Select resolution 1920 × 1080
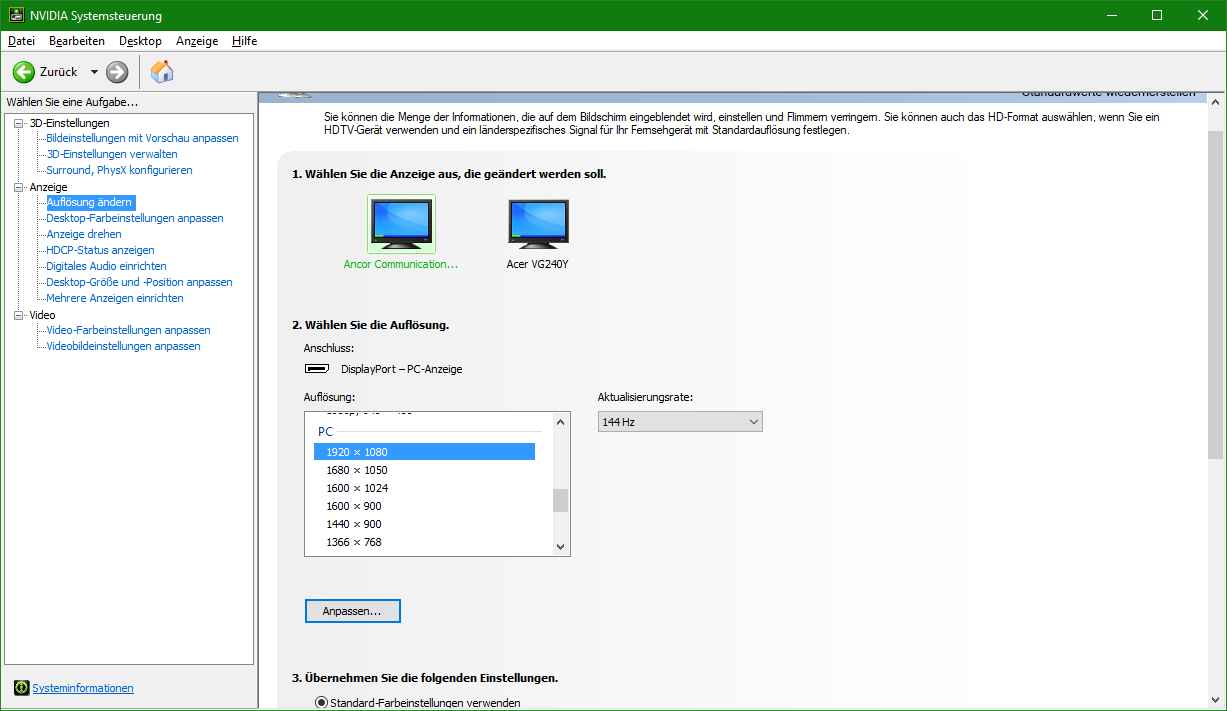 425,452
